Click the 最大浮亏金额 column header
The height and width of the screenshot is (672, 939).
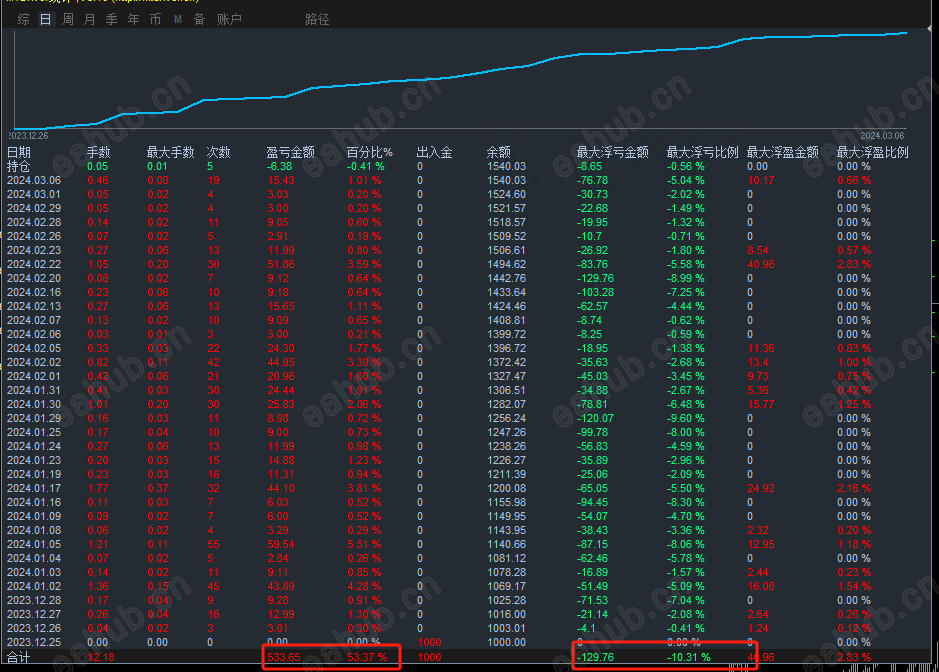tap(612, 152)
